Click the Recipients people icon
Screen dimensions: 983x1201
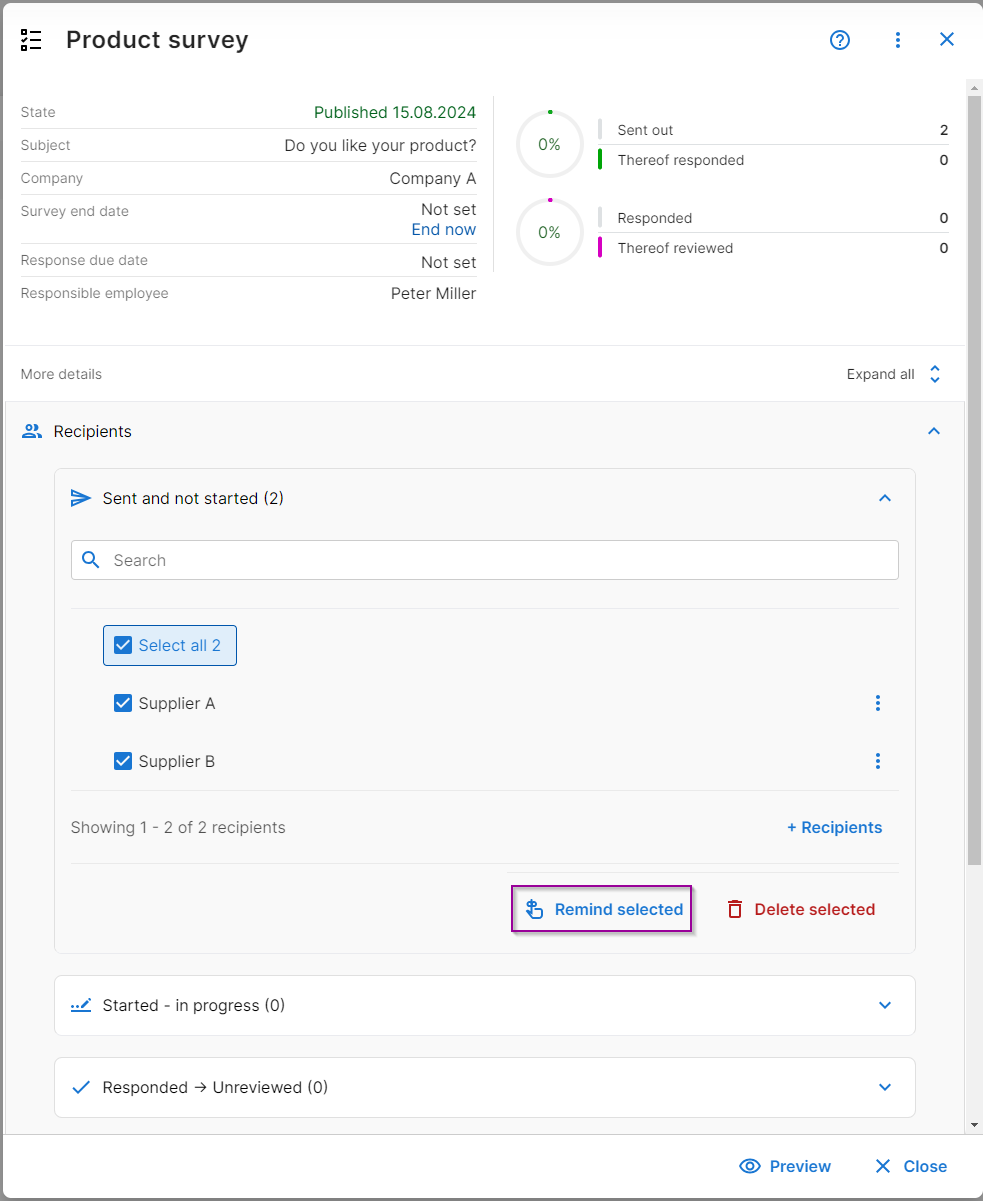[32, 431]
